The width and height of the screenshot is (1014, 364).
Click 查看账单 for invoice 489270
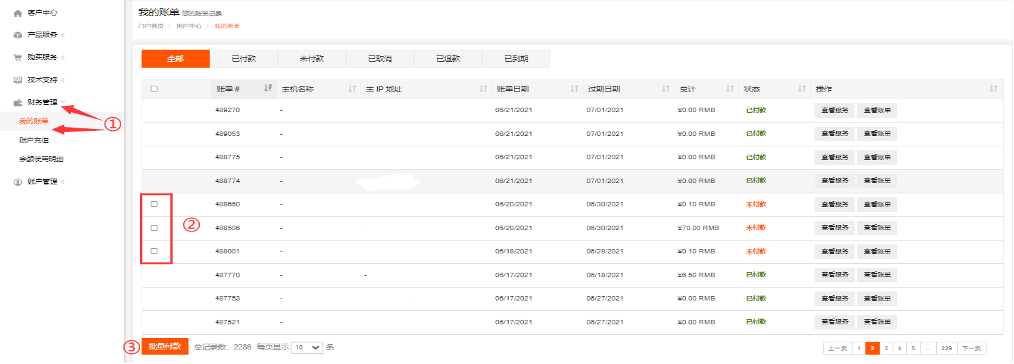pos(877,111)
